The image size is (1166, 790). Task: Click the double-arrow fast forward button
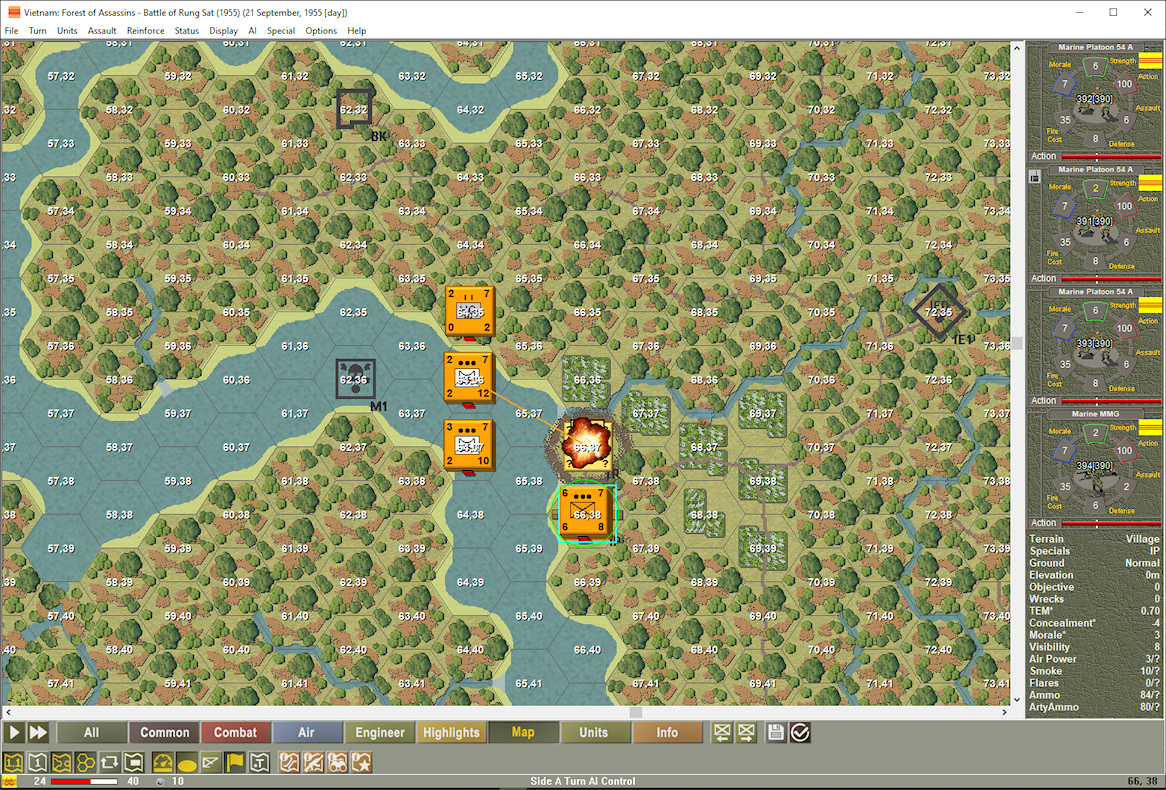38,733
